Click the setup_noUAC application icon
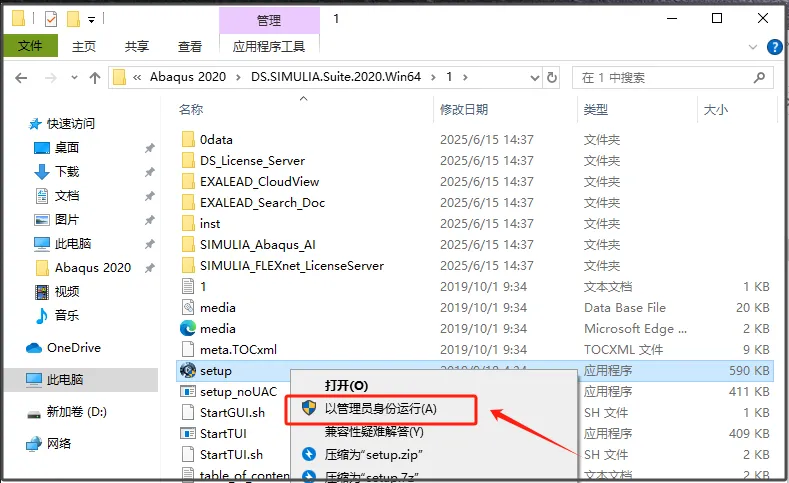This screenshot has width=789, height=483. point(188,391)
